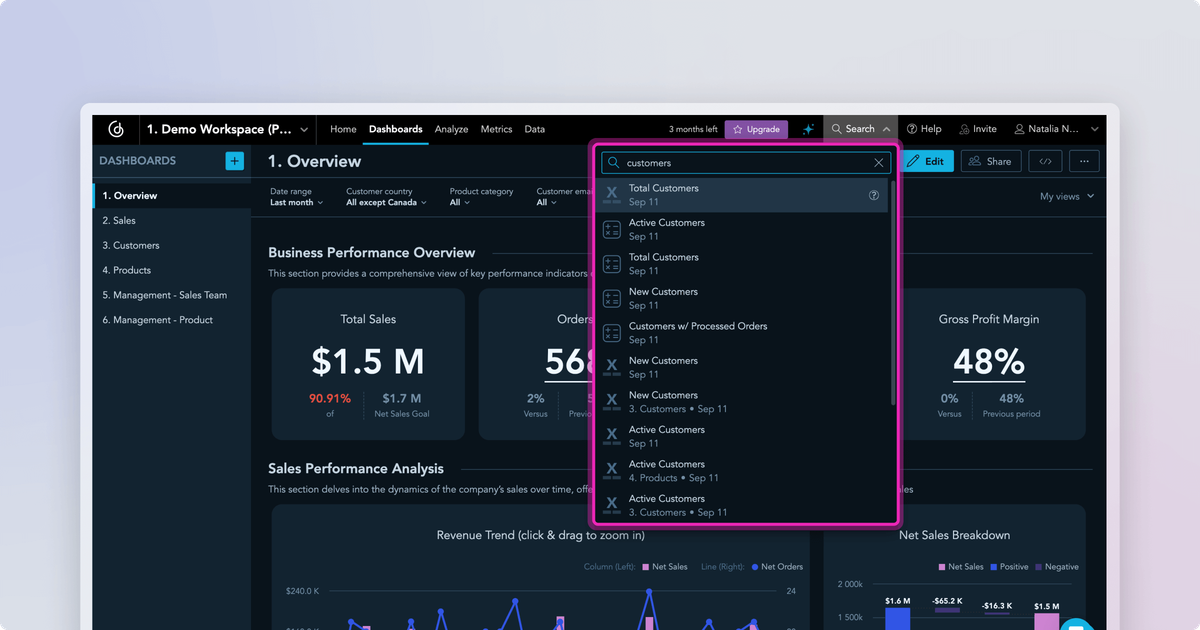
Task: Click the GoodData logo icon
Action: (115, 129)
